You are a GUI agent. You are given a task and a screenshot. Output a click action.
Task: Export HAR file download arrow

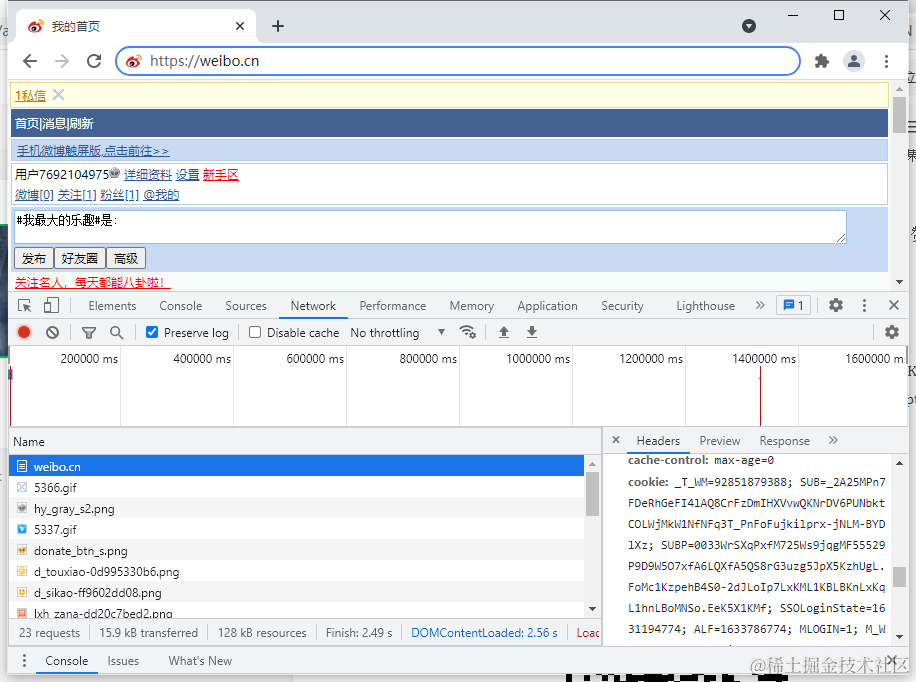click(532, 333)
